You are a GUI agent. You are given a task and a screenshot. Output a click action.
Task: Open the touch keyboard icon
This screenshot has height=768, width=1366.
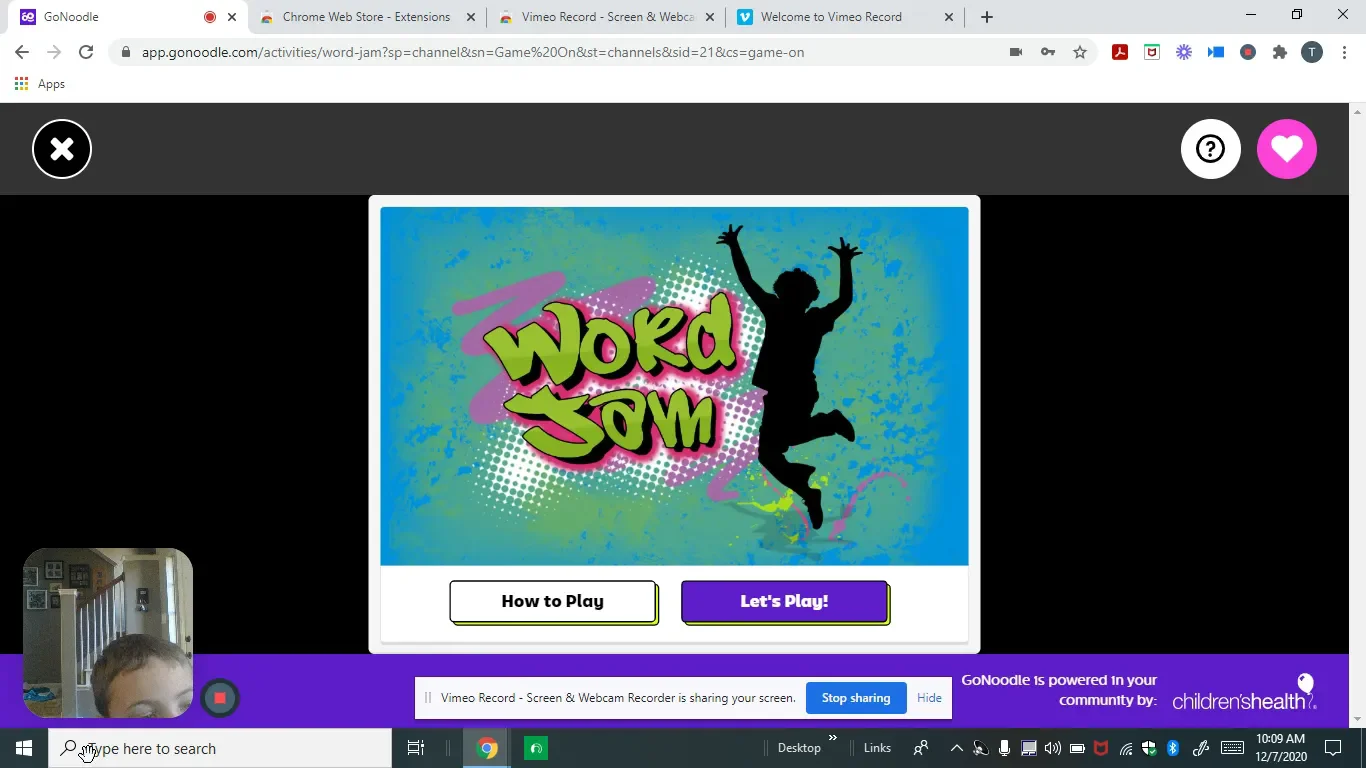1232,748
